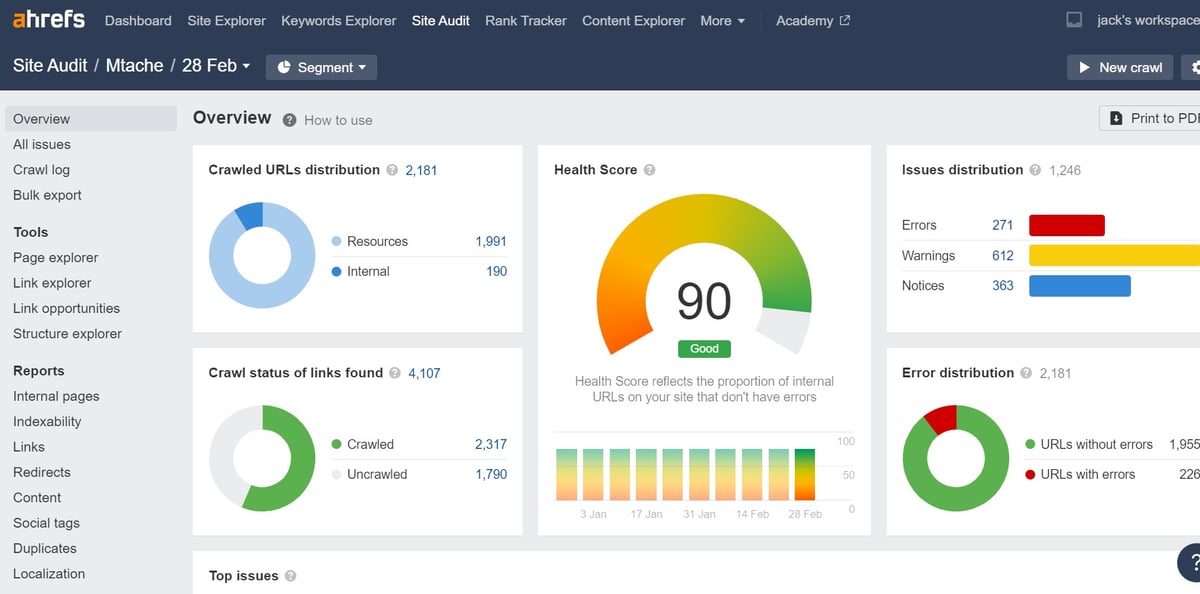This screenshot has width=1200, height=594.
Task: Start a New crawl
Action: click(x=1119, y=67)
